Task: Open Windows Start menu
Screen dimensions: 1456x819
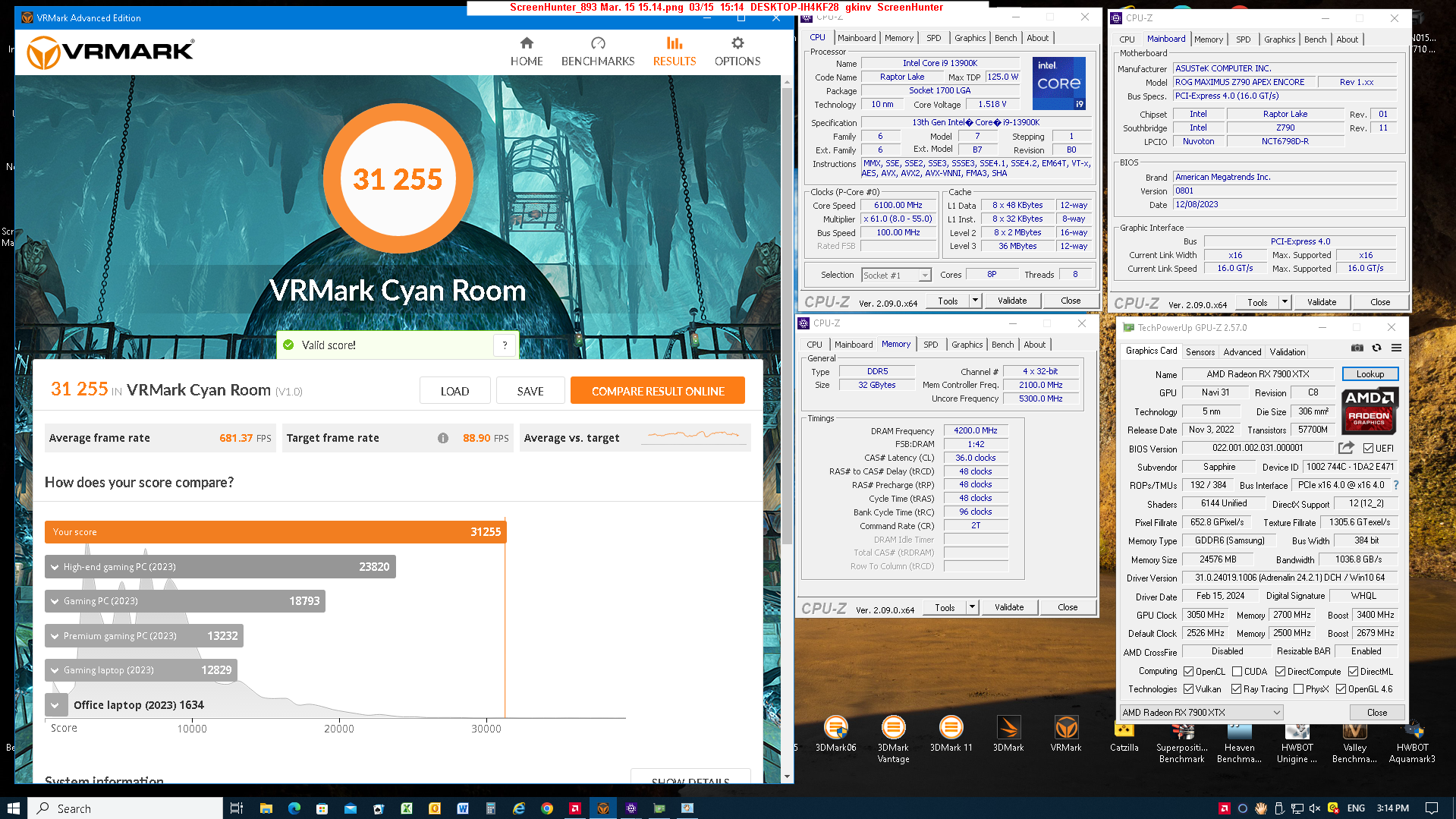Action: (x=13, y=808)
